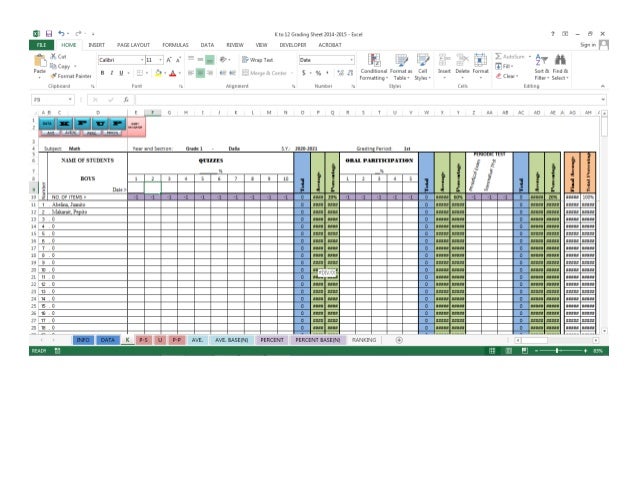This screenshot has width=638, height=493.
Task: Decrease font size with smaller A icon
Action: 178,60
